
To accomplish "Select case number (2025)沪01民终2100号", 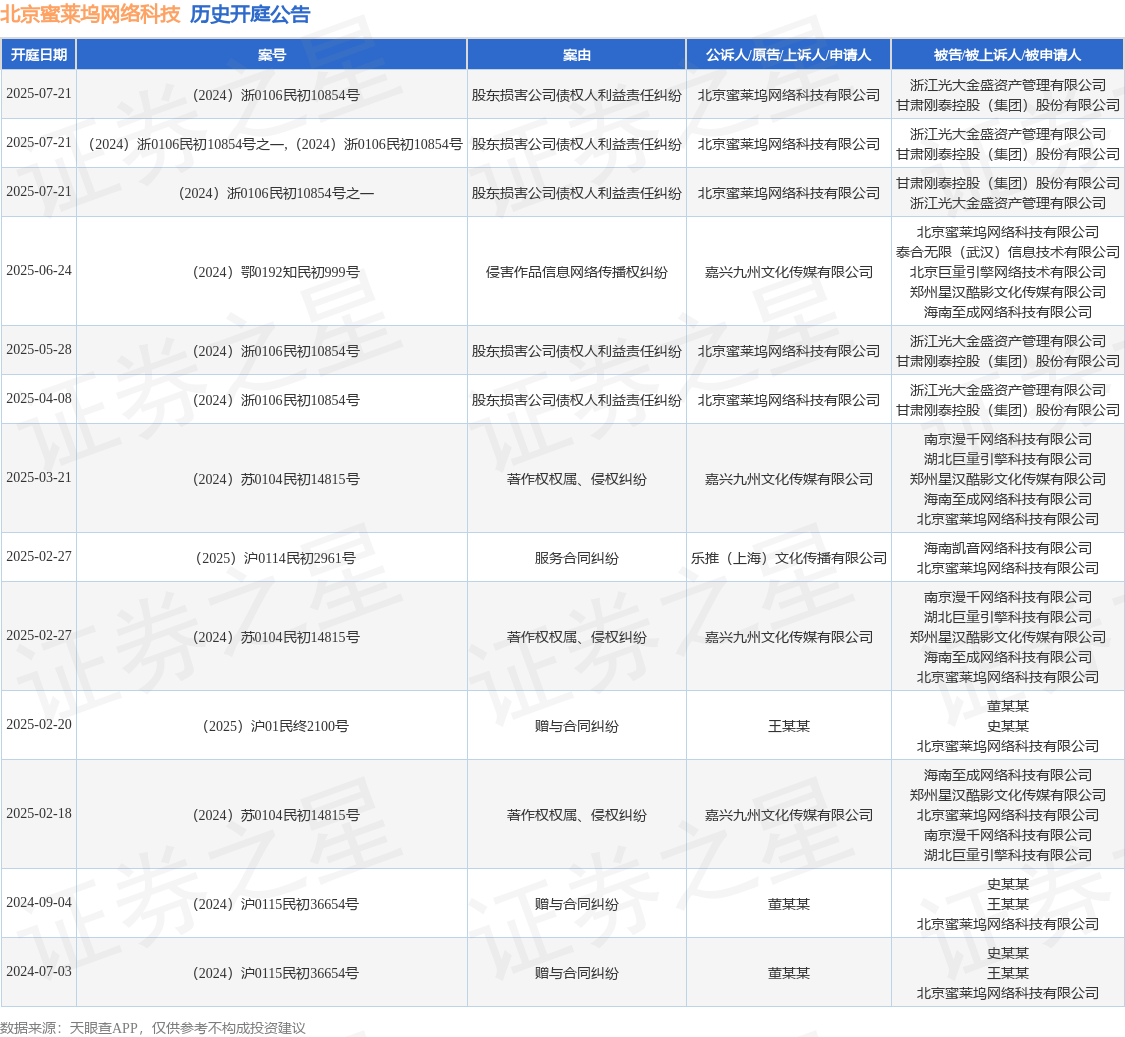I will (x=276, y=726).
